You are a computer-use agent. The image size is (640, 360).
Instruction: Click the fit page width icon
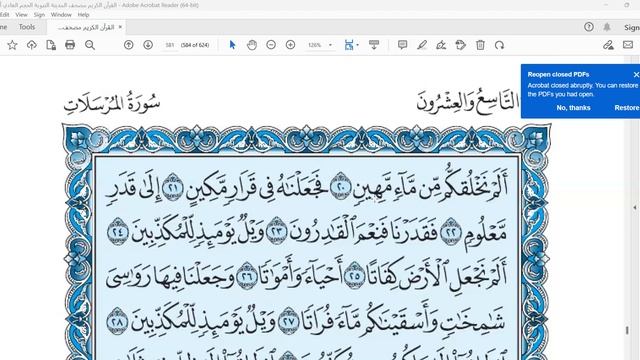[x=349, y=45]
